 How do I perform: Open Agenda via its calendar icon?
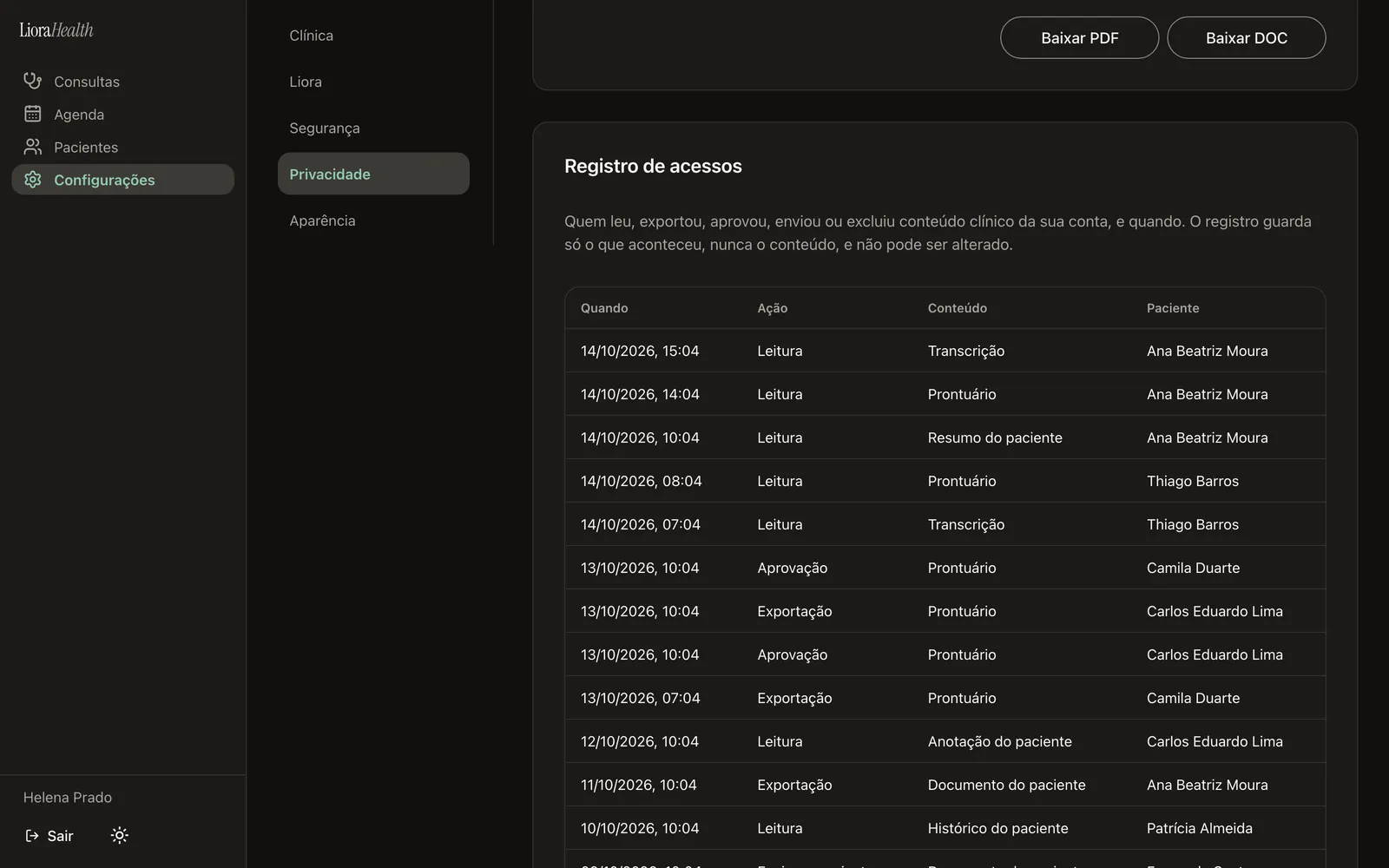(33, 114)
